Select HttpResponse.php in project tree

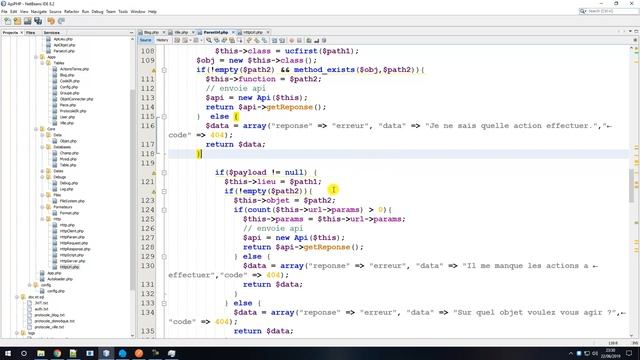[x=75, y=249]
